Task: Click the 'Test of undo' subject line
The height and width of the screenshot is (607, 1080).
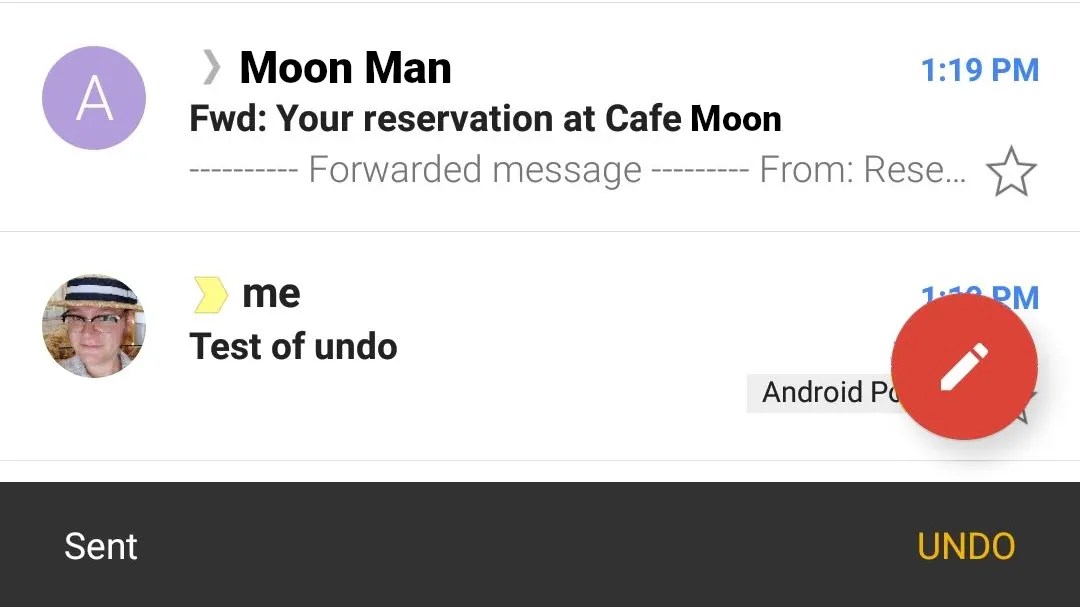Action: (x=293, y=345)
